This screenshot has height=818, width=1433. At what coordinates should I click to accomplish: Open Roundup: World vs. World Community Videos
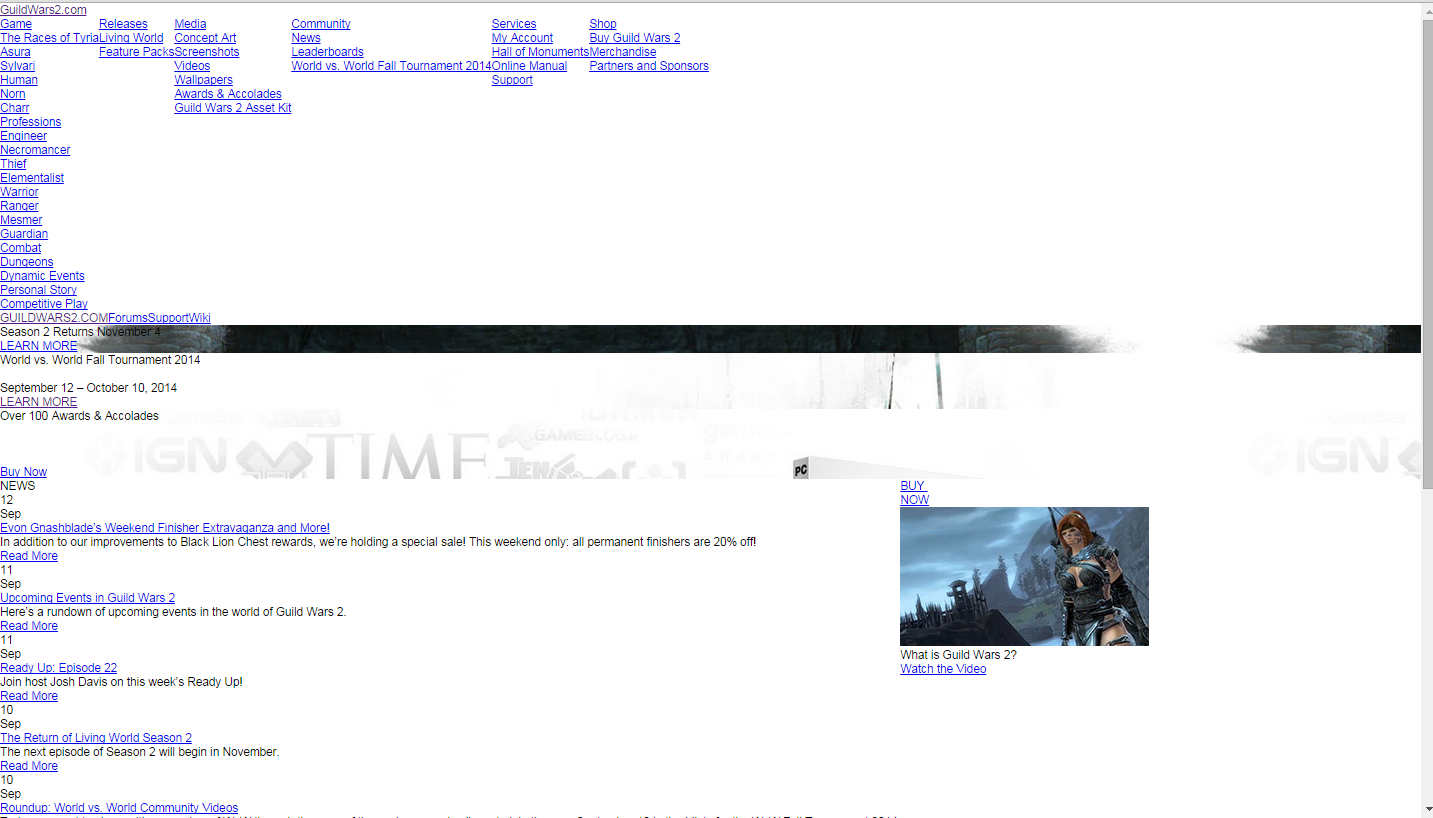click(x=119, y=808)
